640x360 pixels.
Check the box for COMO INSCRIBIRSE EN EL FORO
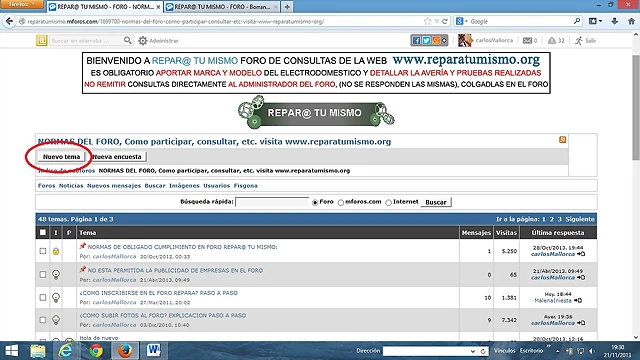(43, 298)
